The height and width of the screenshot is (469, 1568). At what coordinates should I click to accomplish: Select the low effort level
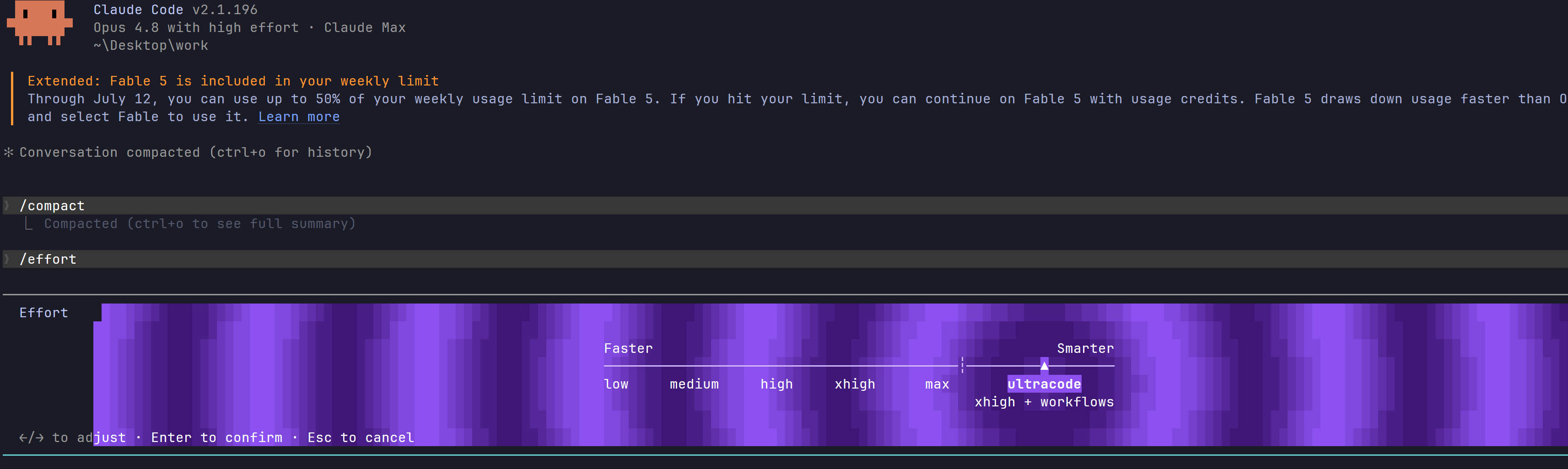(x=616, y=384)
